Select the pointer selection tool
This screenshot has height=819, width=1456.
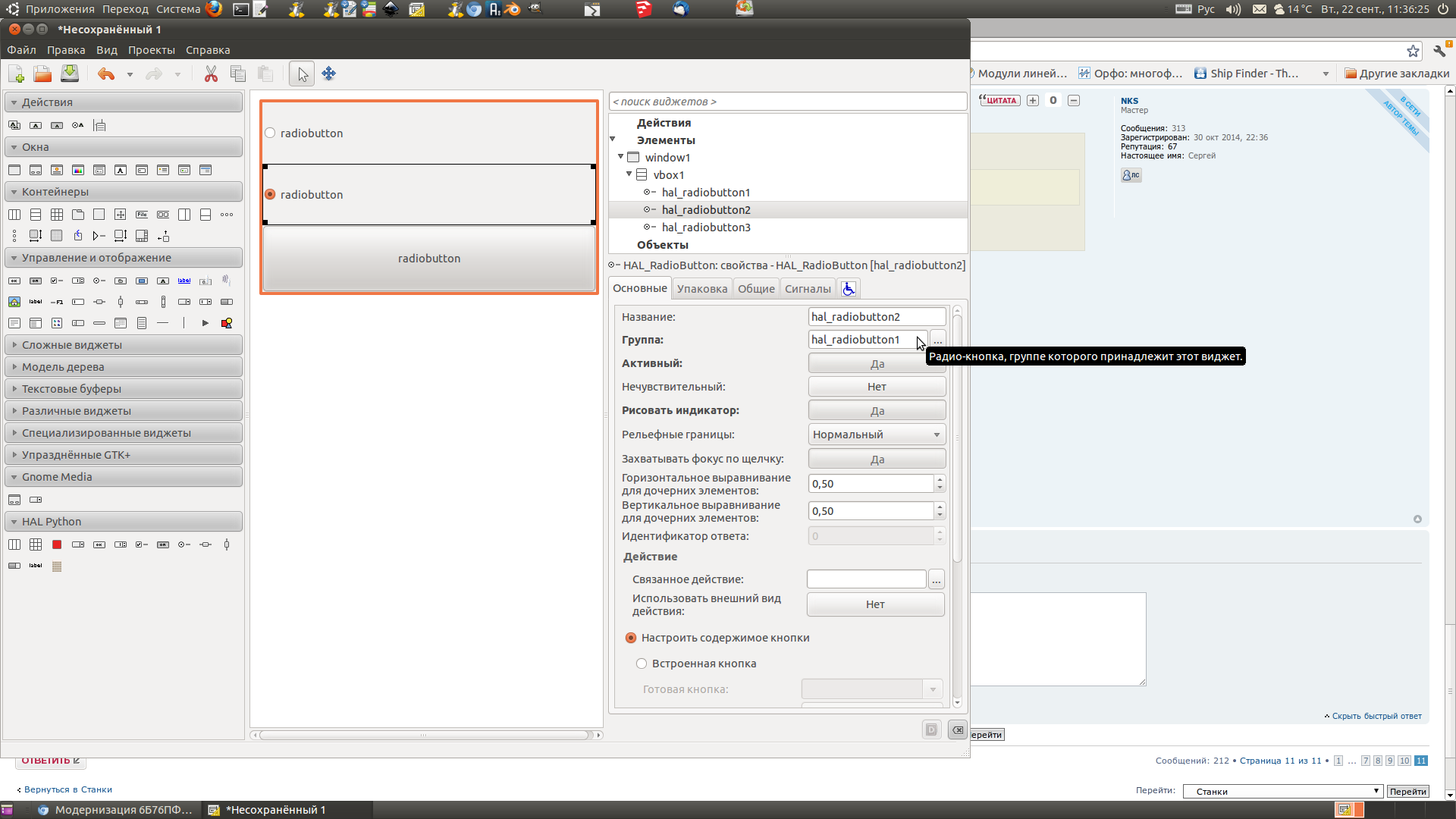click(x=302, y=74)
